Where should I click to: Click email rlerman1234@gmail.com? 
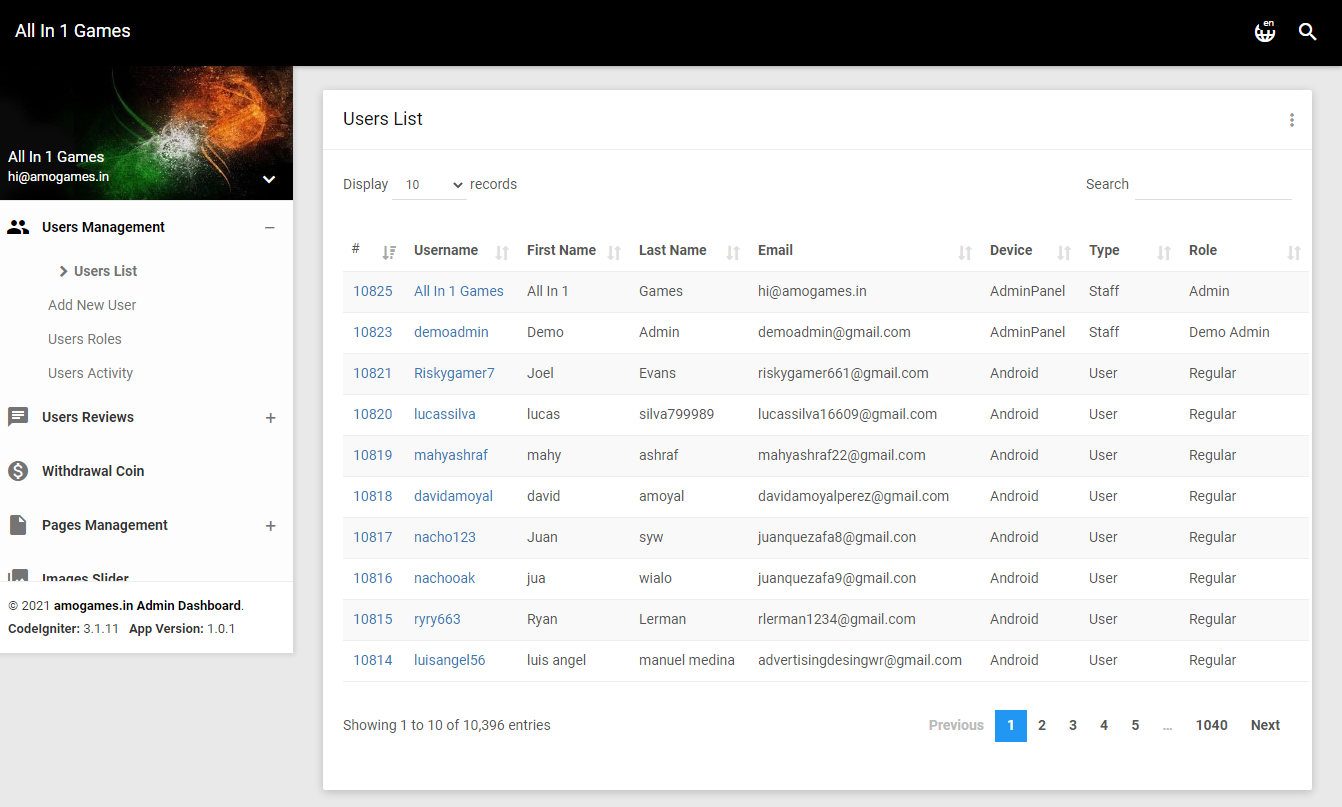[x=837, y=619]
